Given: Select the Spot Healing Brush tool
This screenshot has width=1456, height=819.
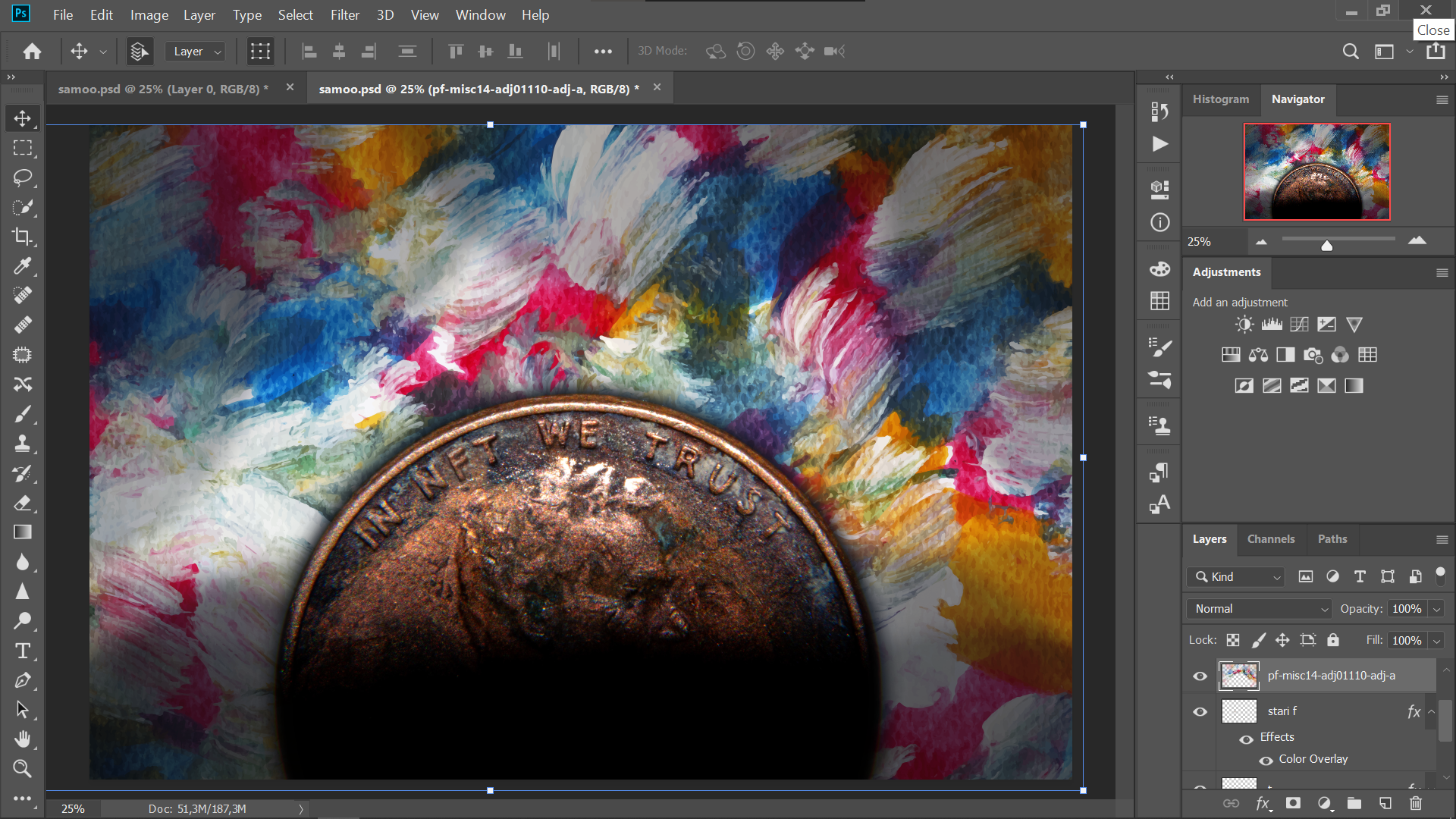Looking at the screenshot, I should click(x=22, y=296).
